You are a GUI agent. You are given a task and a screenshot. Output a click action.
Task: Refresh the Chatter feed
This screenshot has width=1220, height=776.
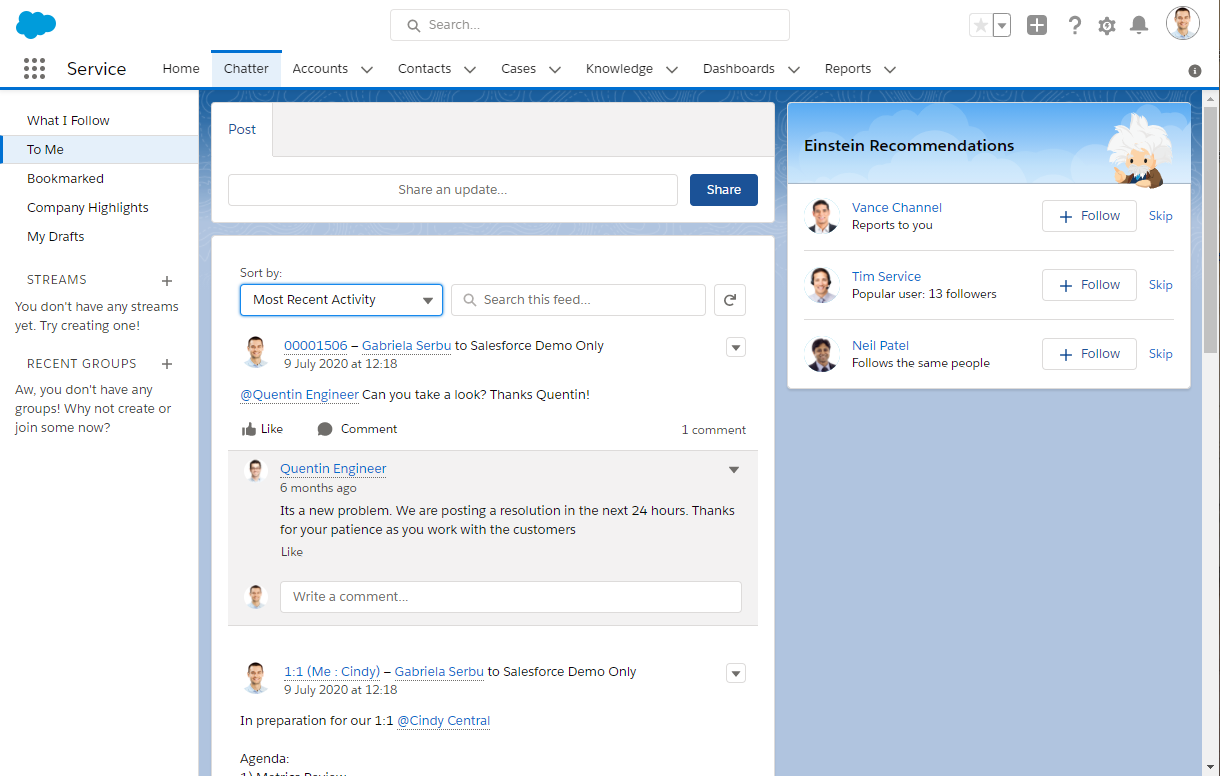pos(729,299)
